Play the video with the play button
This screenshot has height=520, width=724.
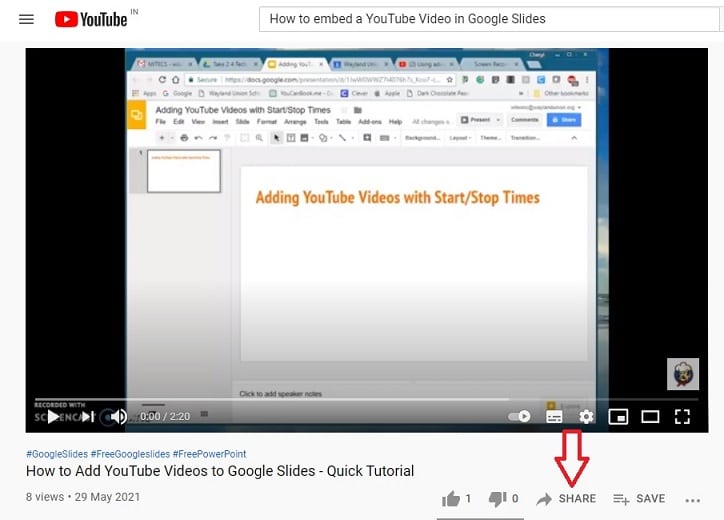[x=53, y=417]
